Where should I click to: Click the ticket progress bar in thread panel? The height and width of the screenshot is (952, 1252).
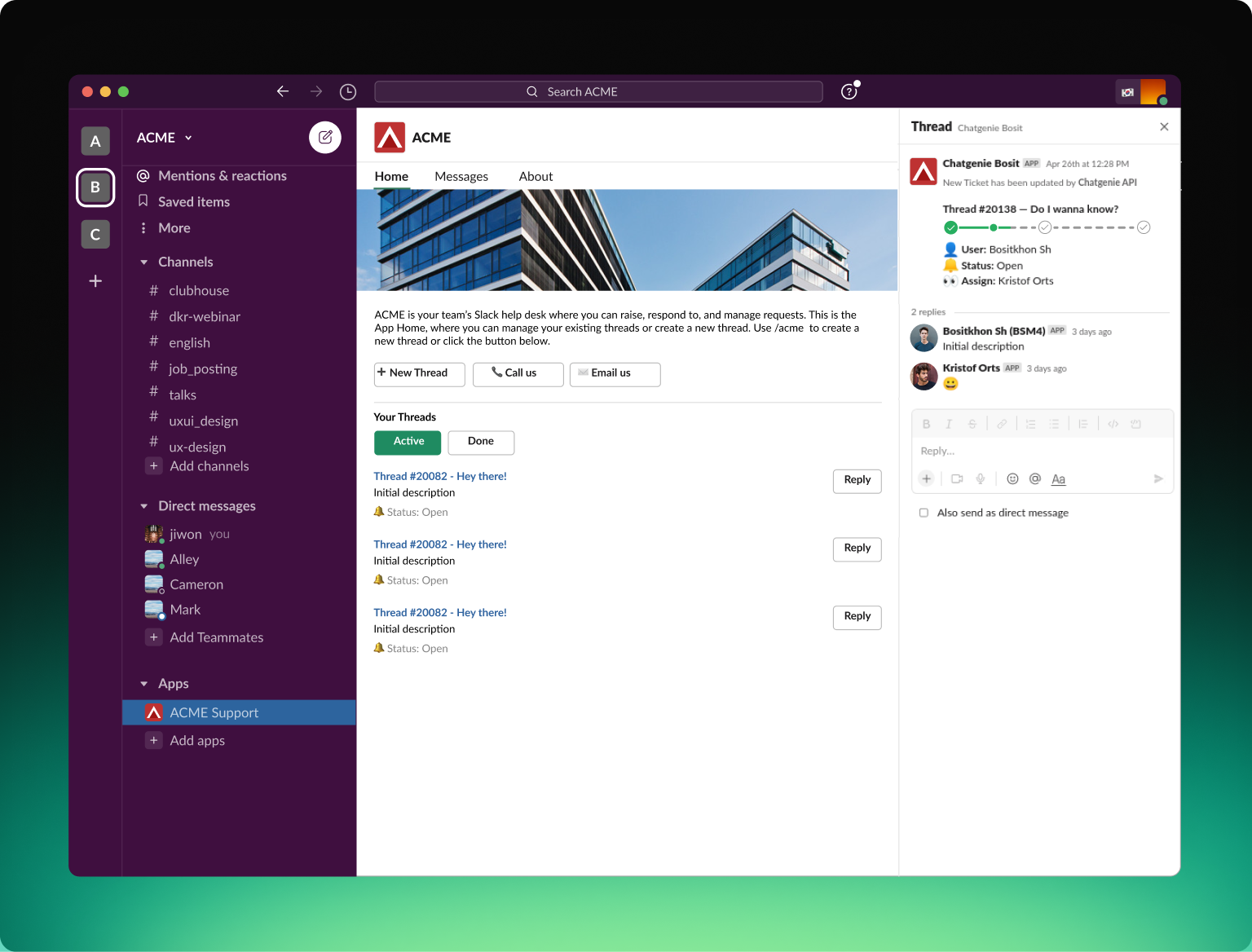1047,227
